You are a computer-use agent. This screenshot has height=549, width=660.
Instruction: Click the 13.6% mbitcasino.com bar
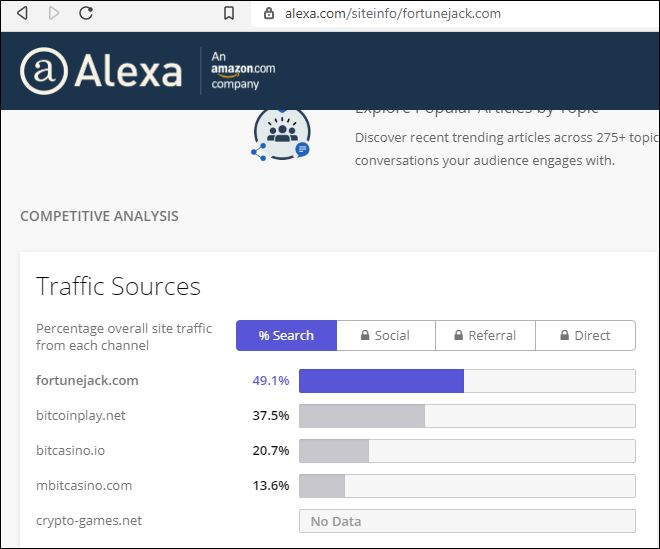pos(467,486)
